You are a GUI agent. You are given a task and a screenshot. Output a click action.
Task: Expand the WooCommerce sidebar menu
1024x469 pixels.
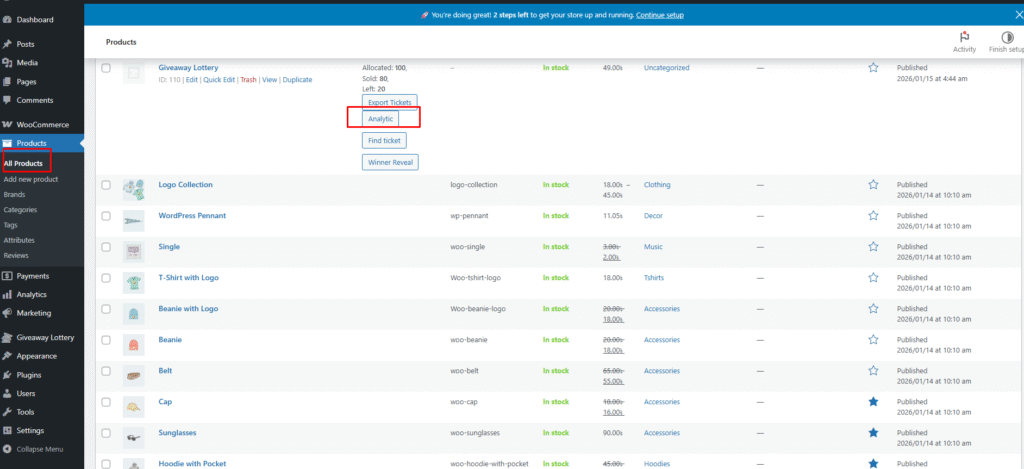click(42, 124)
